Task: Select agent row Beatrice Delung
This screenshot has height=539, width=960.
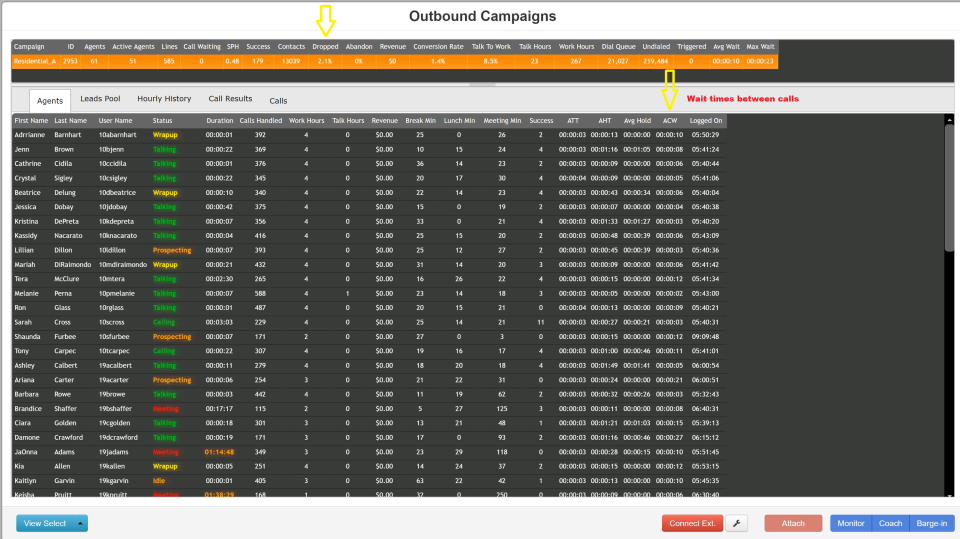Action: coord(369,192)
